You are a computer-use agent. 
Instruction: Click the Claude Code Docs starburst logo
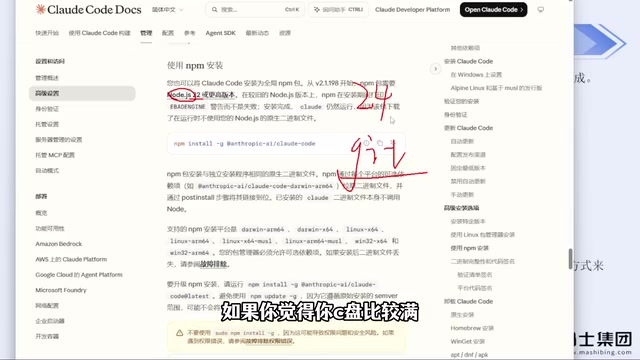[40, 9]
